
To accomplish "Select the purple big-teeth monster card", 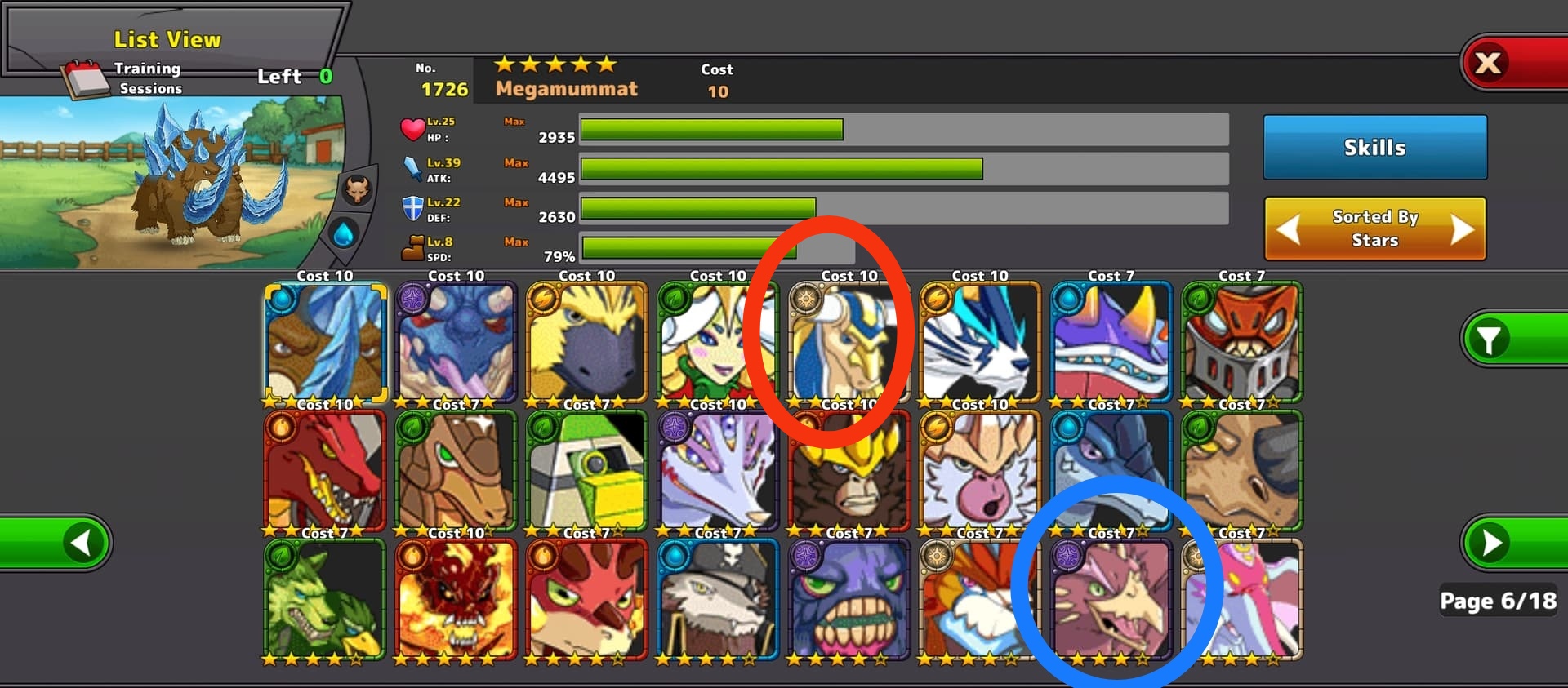I will pos(849,600).
